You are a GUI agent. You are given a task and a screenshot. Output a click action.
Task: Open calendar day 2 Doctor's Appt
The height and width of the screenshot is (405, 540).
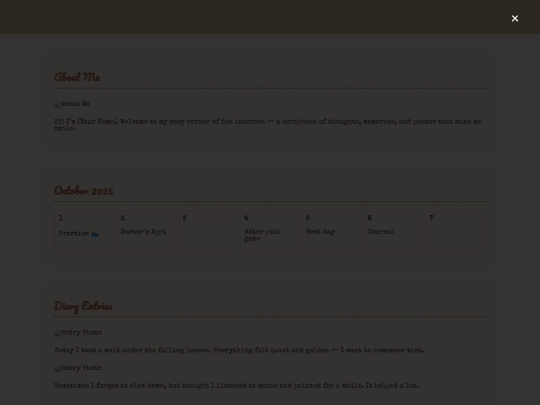(x=146, y=232)
